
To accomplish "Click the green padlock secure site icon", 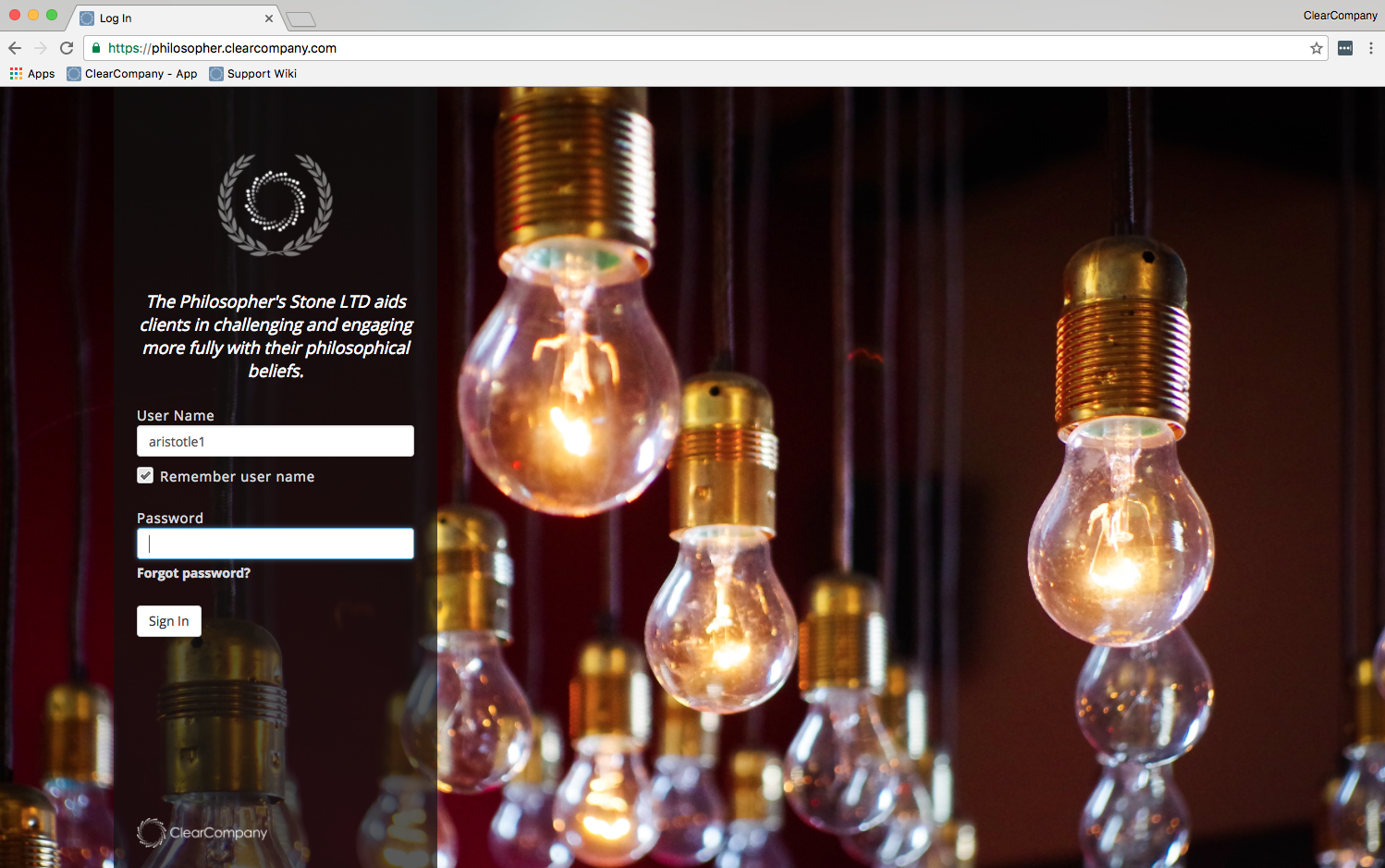I will (96, 48).
